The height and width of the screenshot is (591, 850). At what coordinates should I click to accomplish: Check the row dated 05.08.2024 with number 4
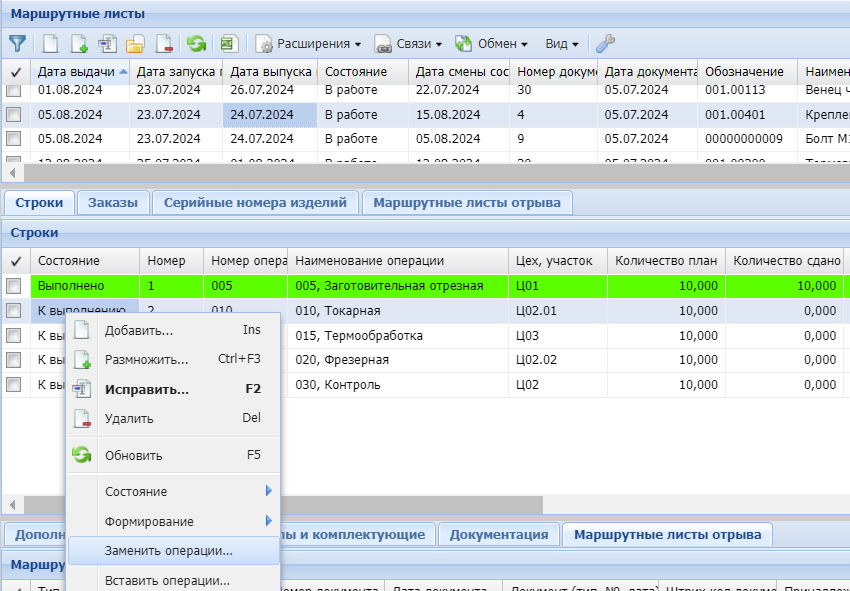(14, 115)
